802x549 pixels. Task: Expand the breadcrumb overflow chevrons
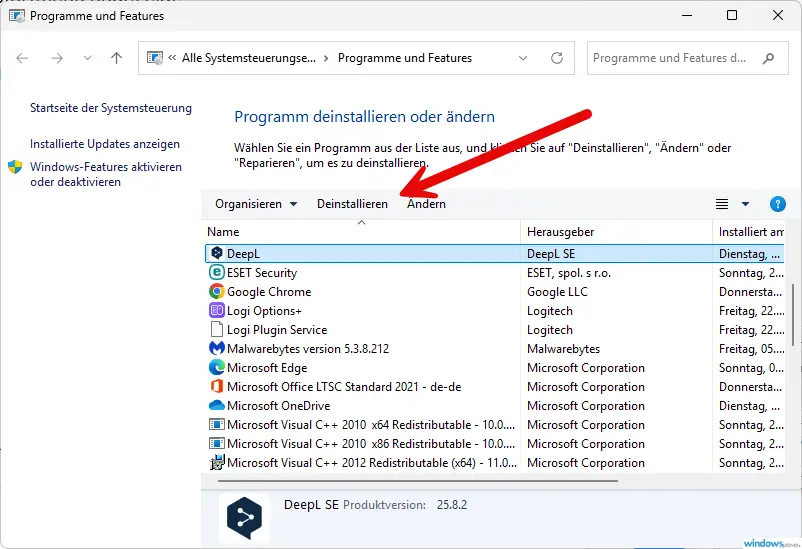pyautogui.click(x=172, y=57)
